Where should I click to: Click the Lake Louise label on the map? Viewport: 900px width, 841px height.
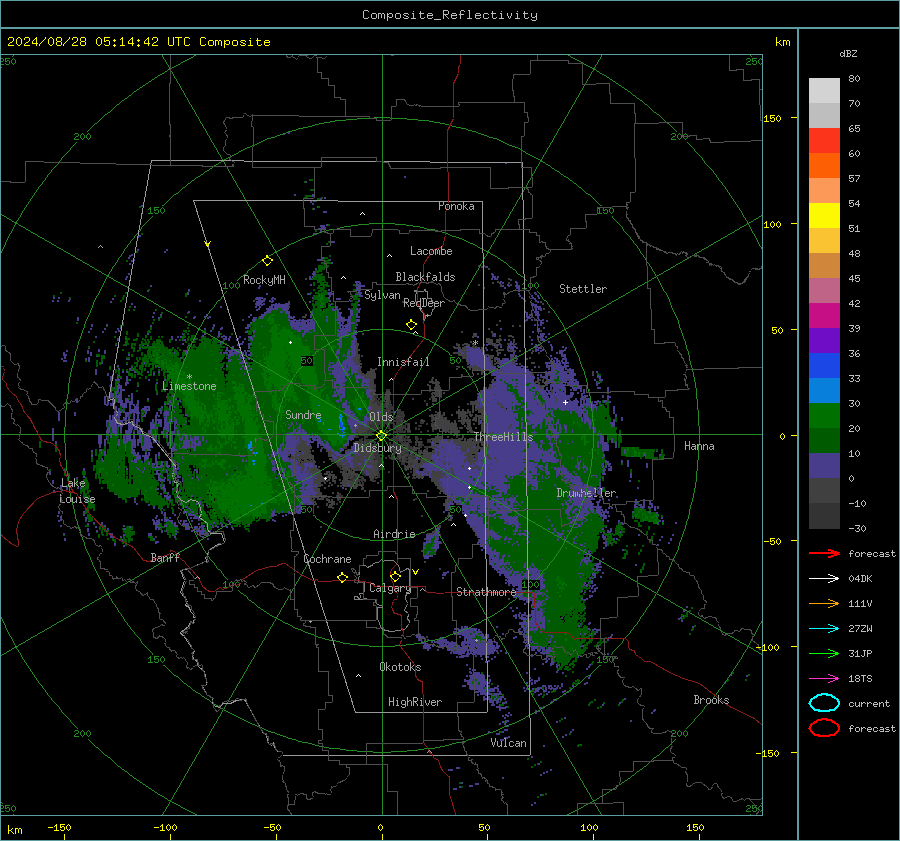(77, 491)
